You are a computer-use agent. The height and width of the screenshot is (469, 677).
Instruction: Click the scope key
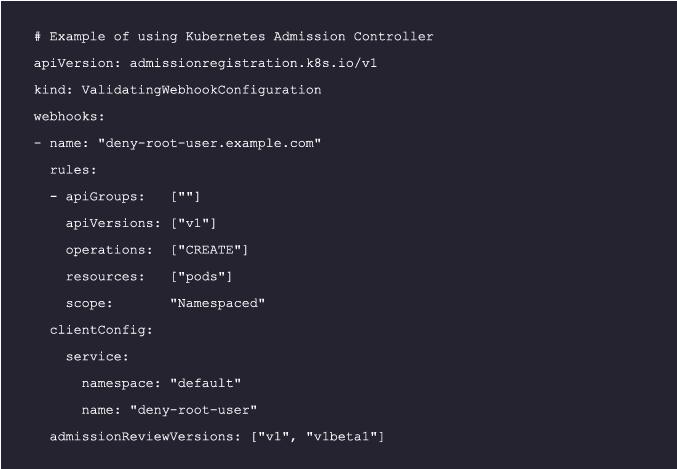click(x=89, y=303)
